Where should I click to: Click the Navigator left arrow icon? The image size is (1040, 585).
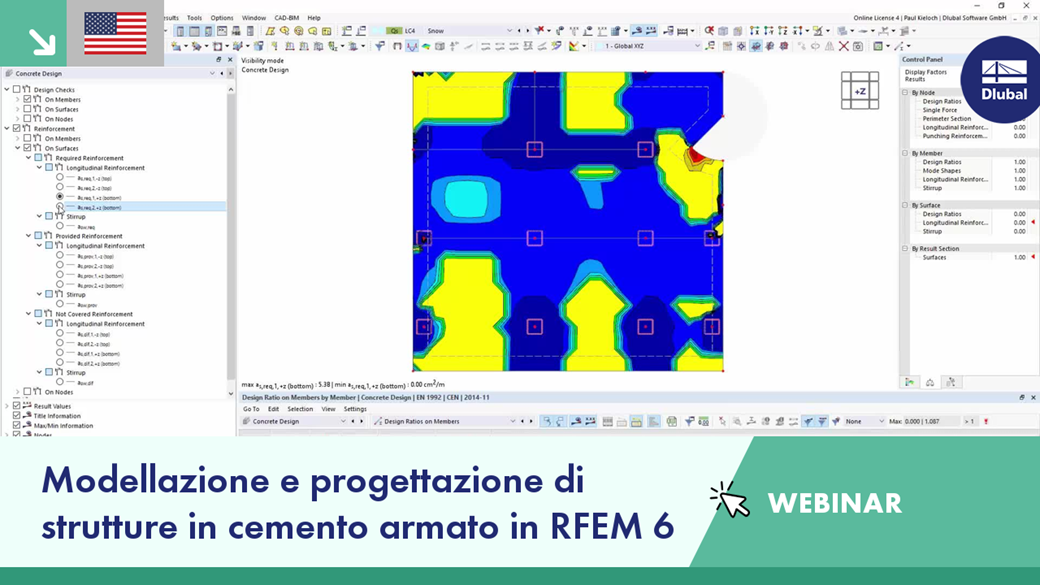pos(222,74)
